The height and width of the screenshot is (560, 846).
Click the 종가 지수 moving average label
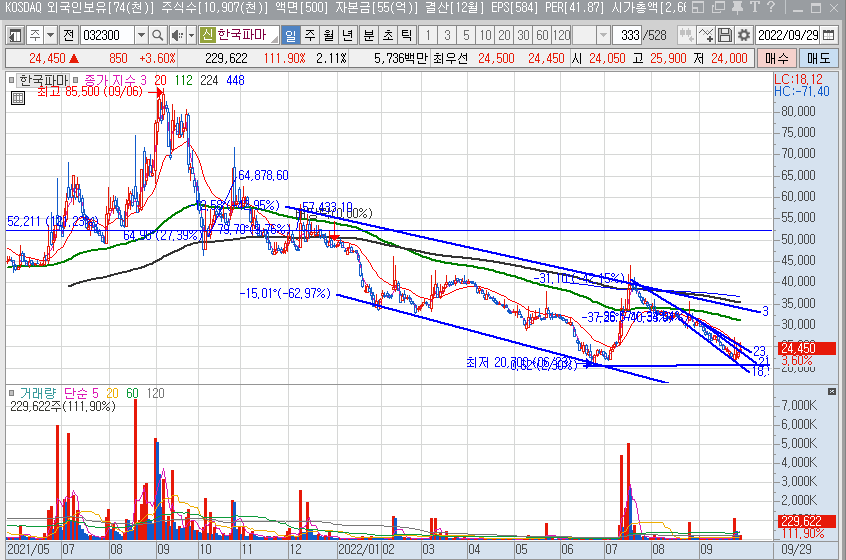point(109,80)
